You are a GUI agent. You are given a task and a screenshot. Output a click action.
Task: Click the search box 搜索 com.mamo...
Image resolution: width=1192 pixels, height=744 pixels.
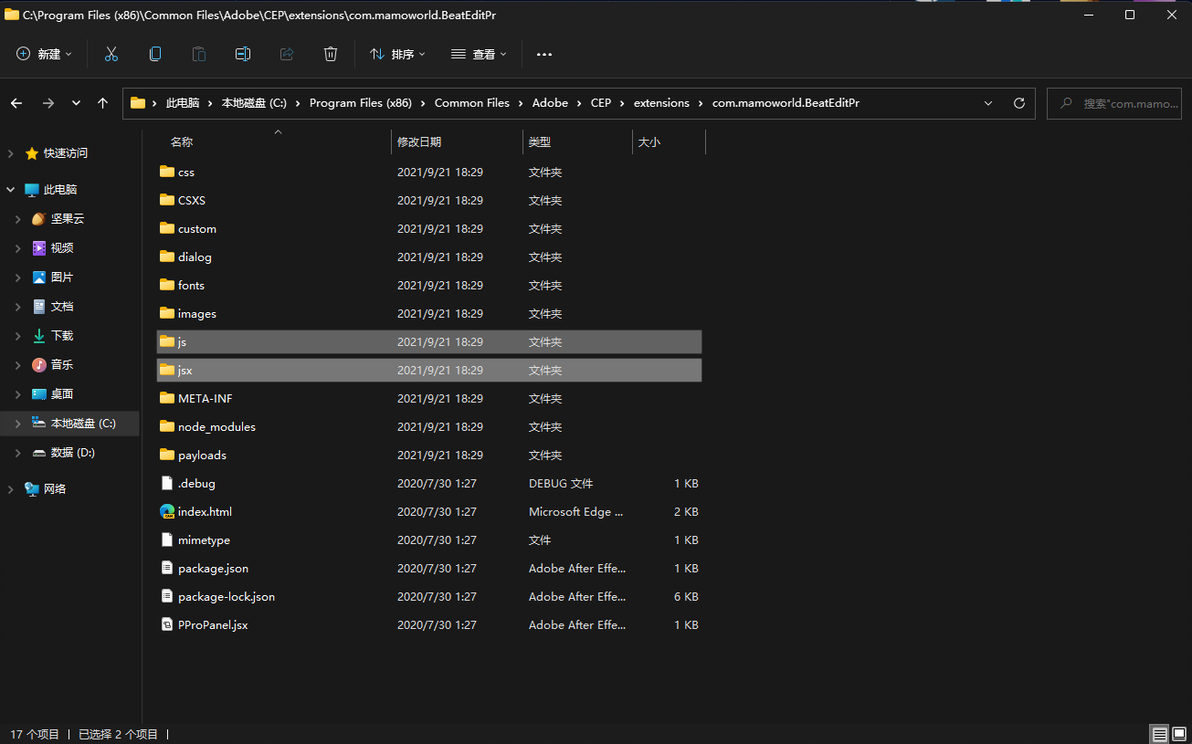tap(1114, 103)
